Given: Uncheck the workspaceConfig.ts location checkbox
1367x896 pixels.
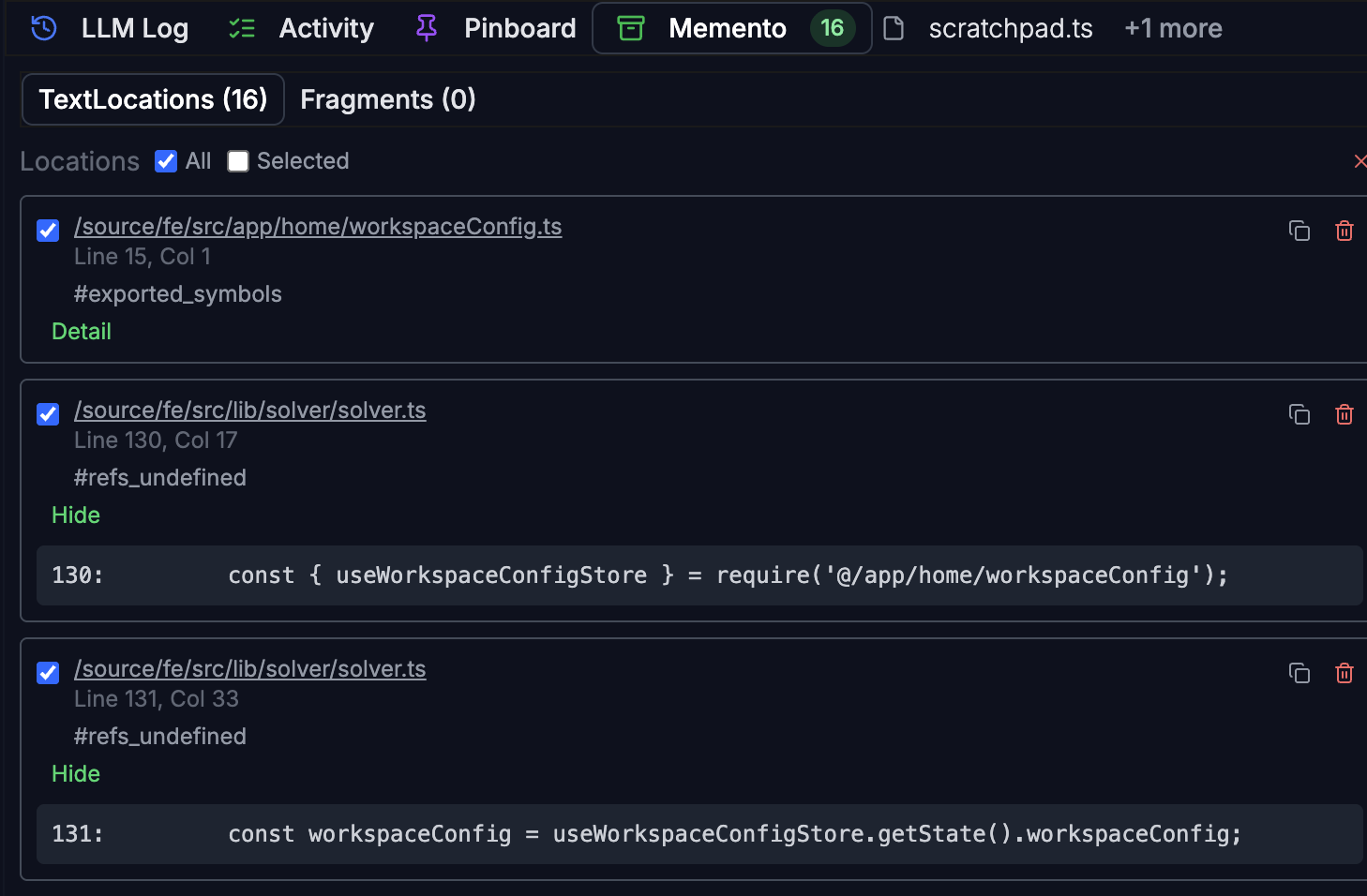Looking at the screenshot, I should pyautogui.click(x=48, y=231).
